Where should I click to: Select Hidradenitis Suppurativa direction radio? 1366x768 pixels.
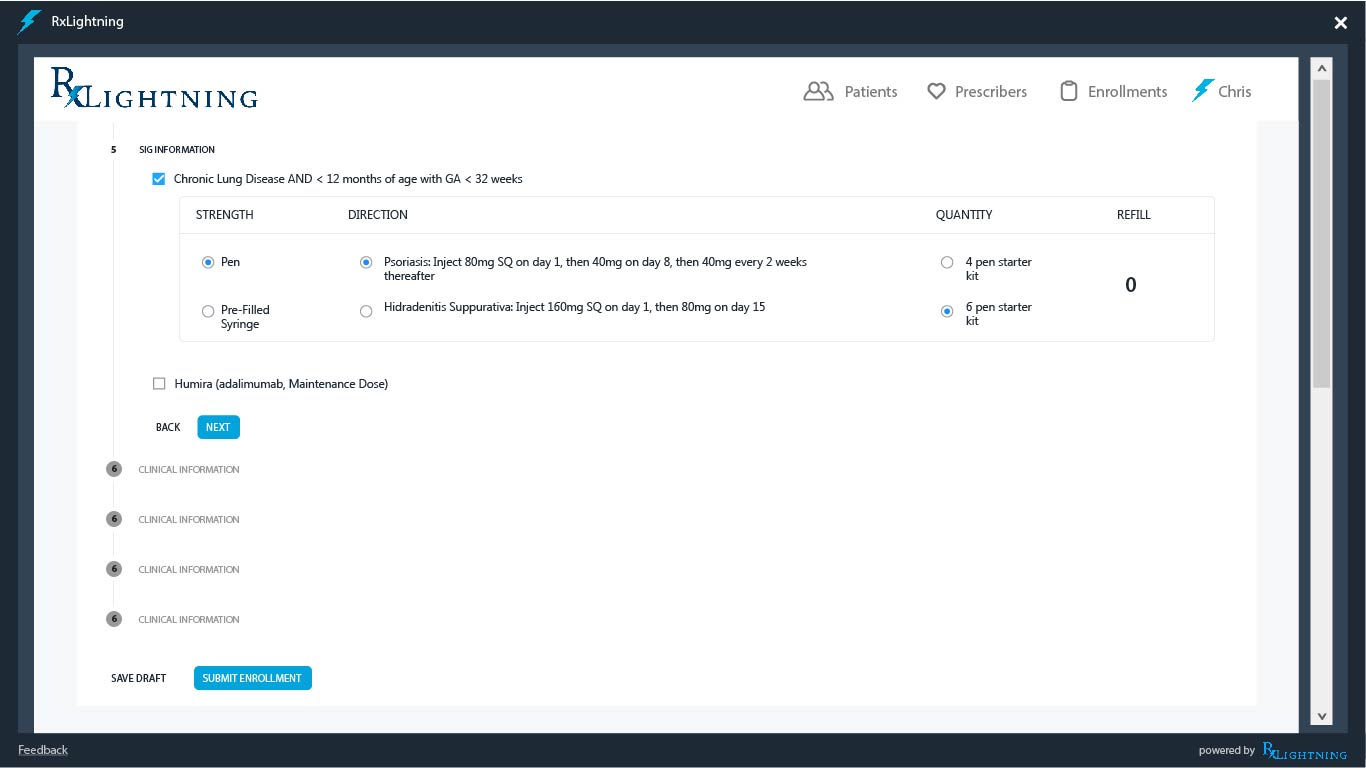(366, 311)
